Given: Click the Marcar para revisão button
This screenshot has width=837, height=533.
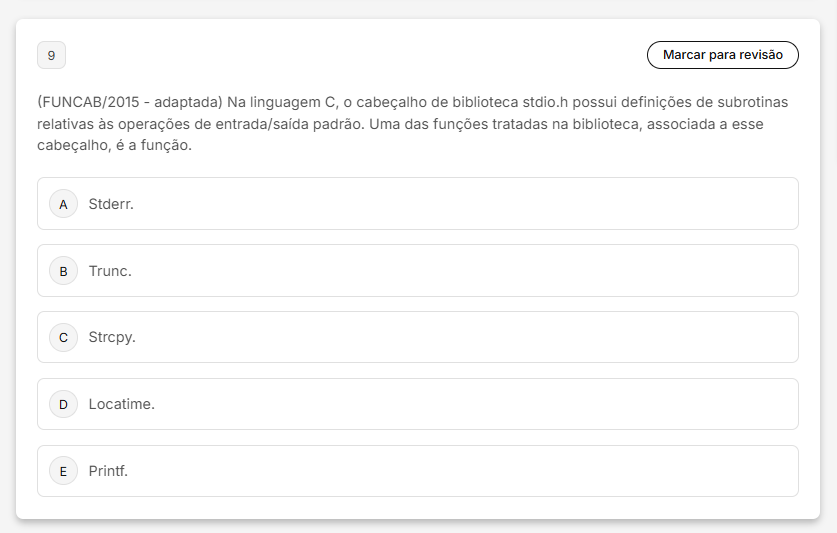Looking at the screenshot, I should point(722,55).
